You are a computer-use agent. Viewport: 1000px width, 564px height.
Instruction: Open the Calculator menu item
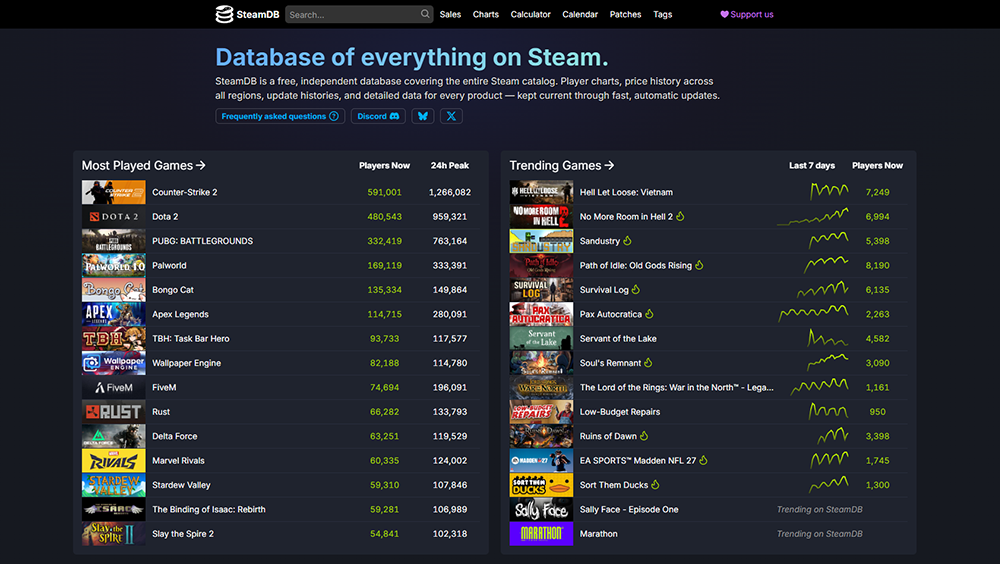pos(531,14)
